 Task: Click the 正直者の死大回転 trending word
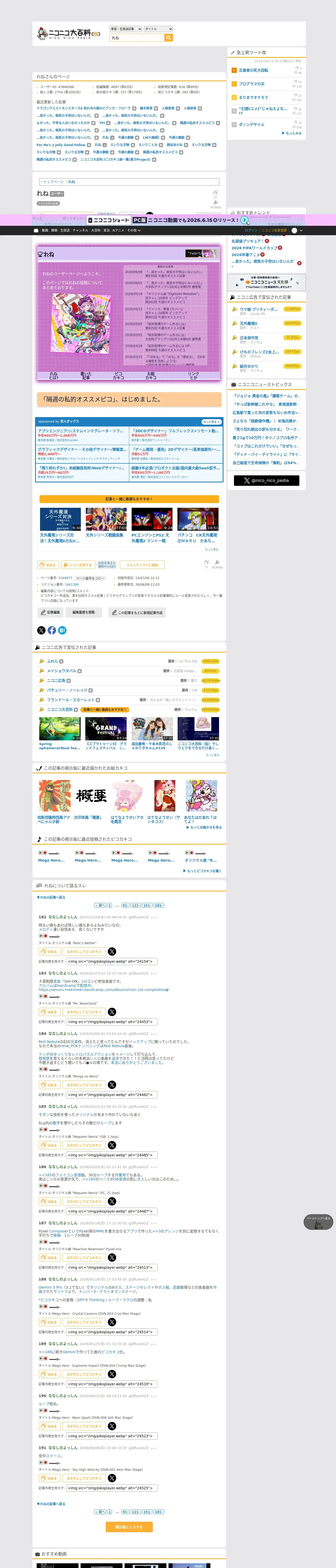click(x=253, y=70)
